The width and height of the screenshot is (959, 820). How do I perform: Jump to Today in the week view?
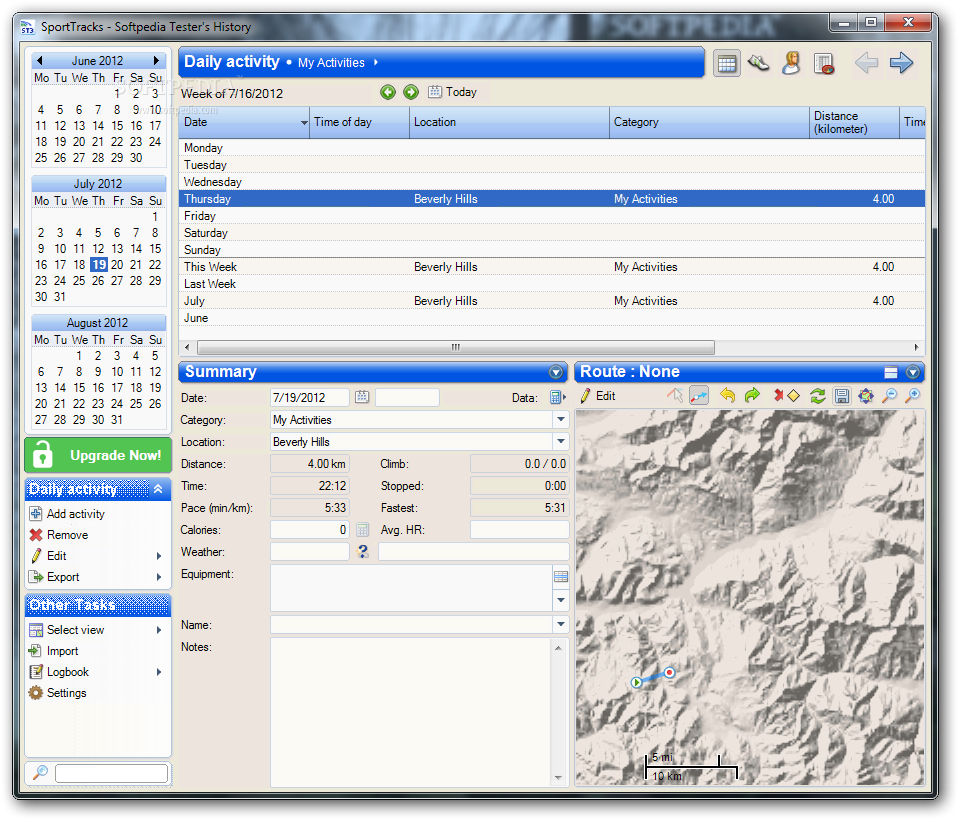point(453,92)
